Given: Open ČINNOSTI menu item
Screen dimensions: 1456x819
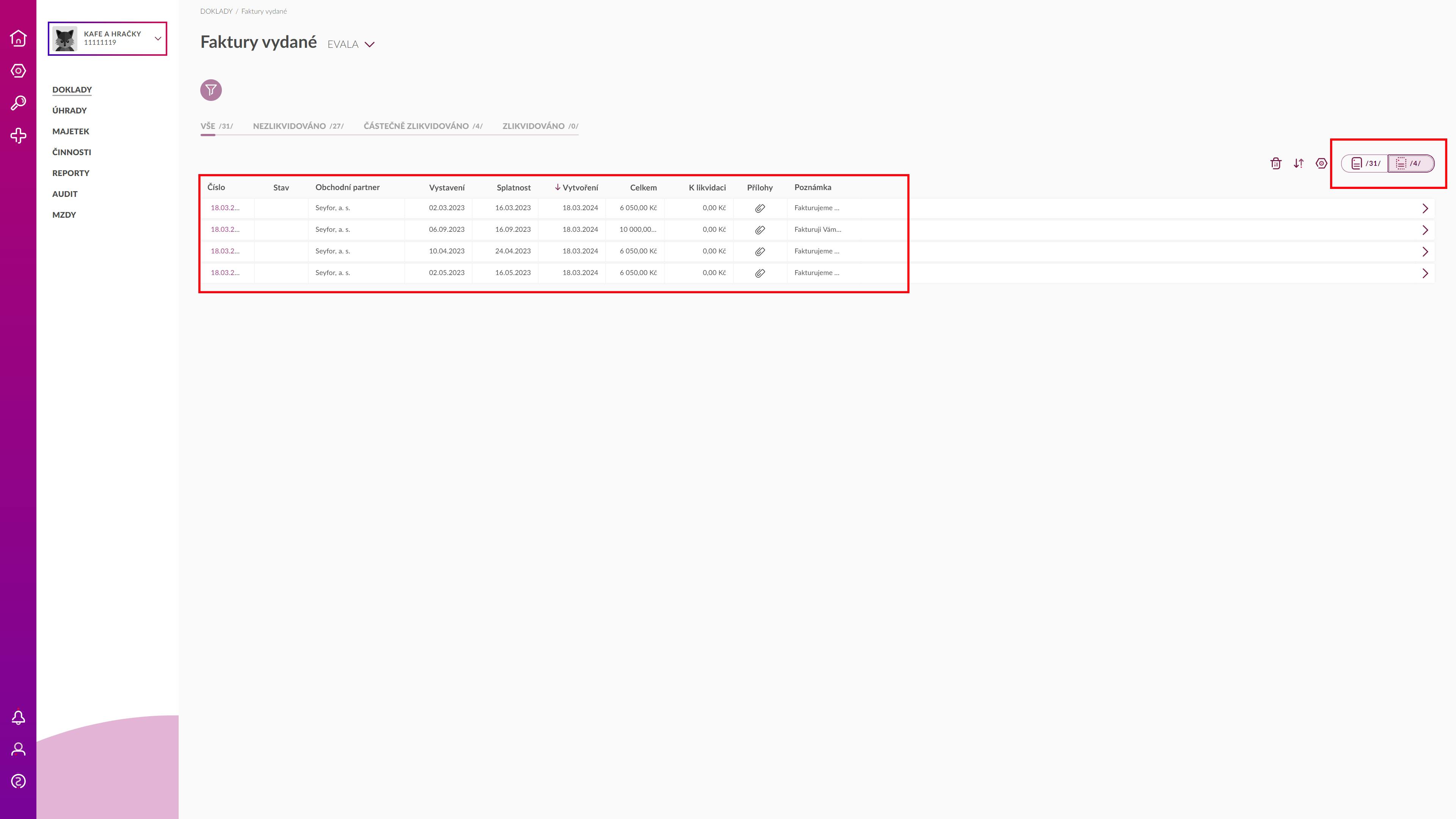Looking at the screenshot, I should (x=71, y=152).
